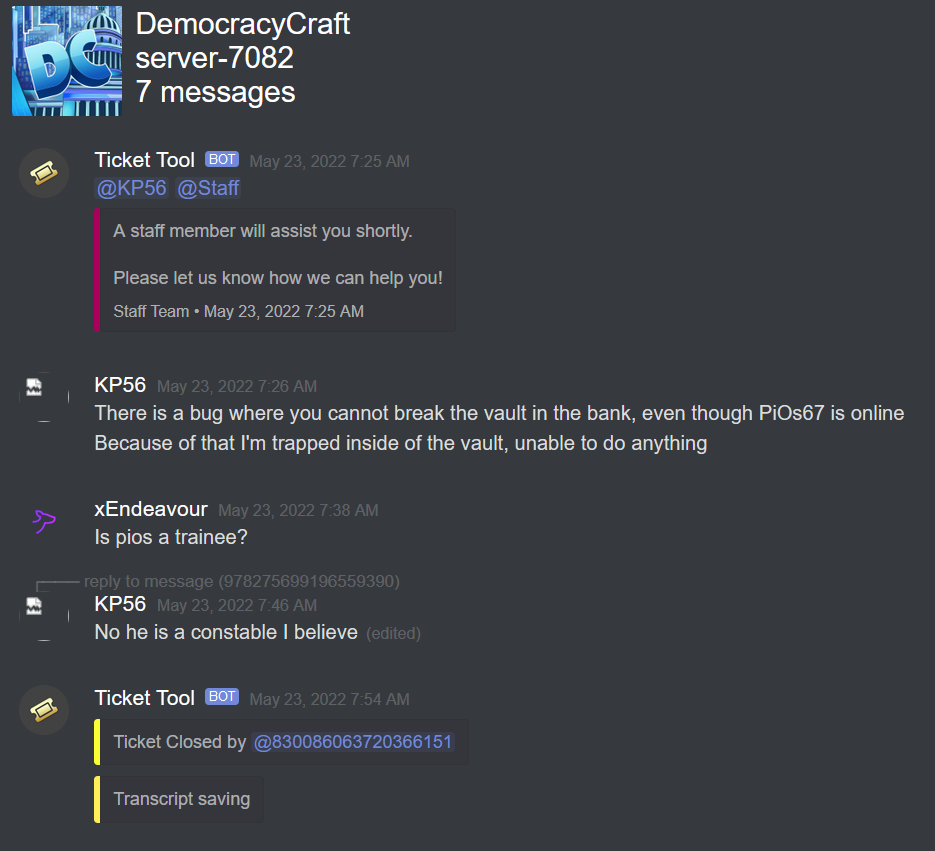Click the KP56 username above the vault bug report
The height and width of the screenshot is (851, 935).
(120, 385)
